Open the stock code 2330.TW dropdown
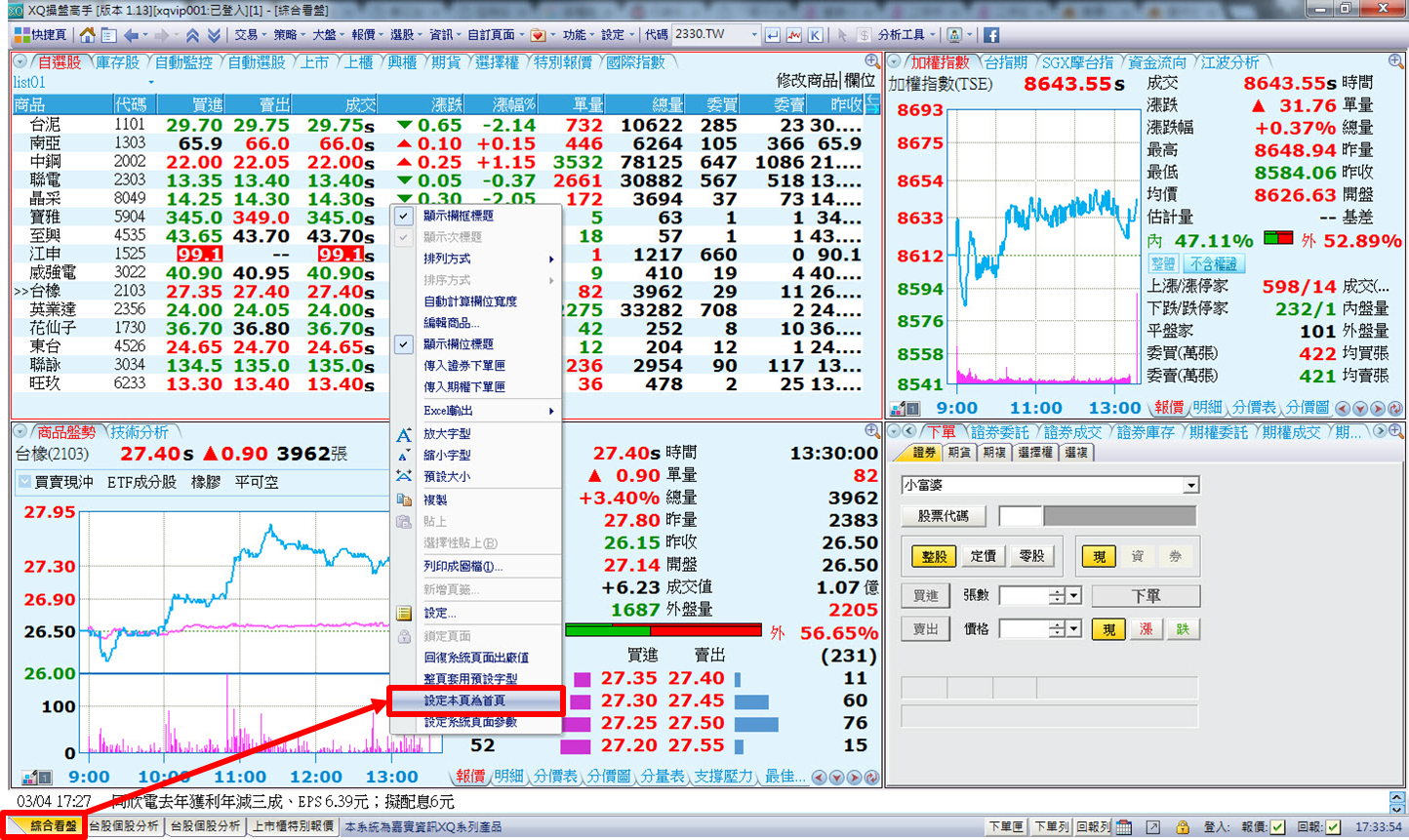 (754, 34)
